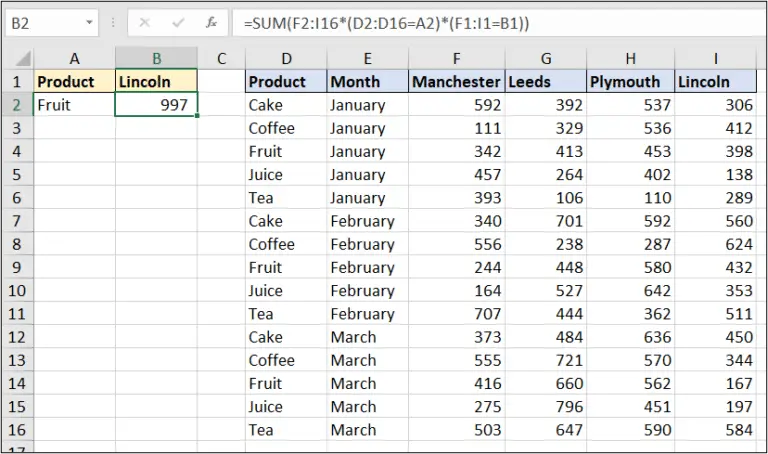Click the Insert Function fx icon
Image resolution: width=768 pixels, height=454 pixels.
(x=211, y=21)
